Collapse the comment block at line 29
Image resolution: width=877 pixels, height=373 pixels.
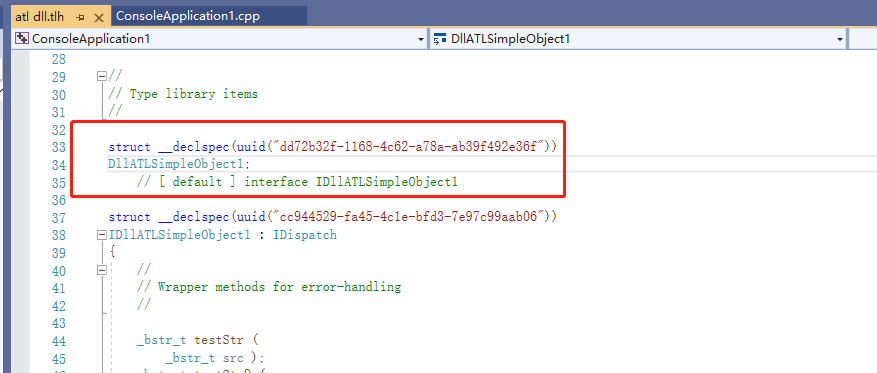tap(102, 76)
